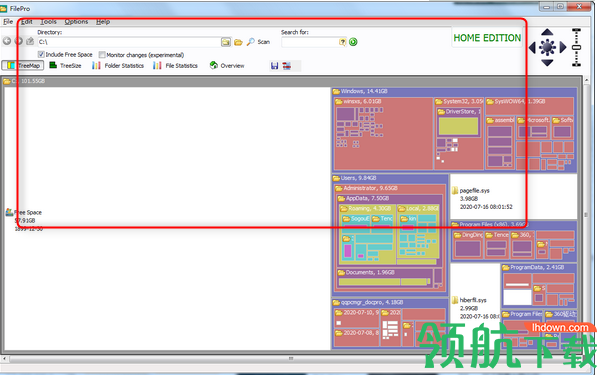Click the vertical scrollbar up arrow
This screenshot has height=375, width=597.
587,81
